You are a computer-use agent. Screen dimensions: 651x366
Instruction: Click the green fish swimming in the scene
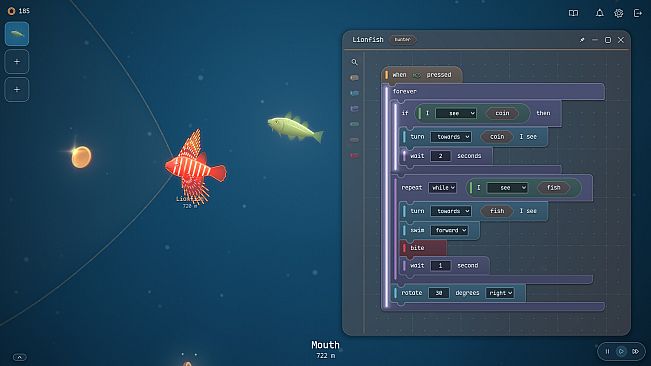pyautogui.click(x=295, y=127)
